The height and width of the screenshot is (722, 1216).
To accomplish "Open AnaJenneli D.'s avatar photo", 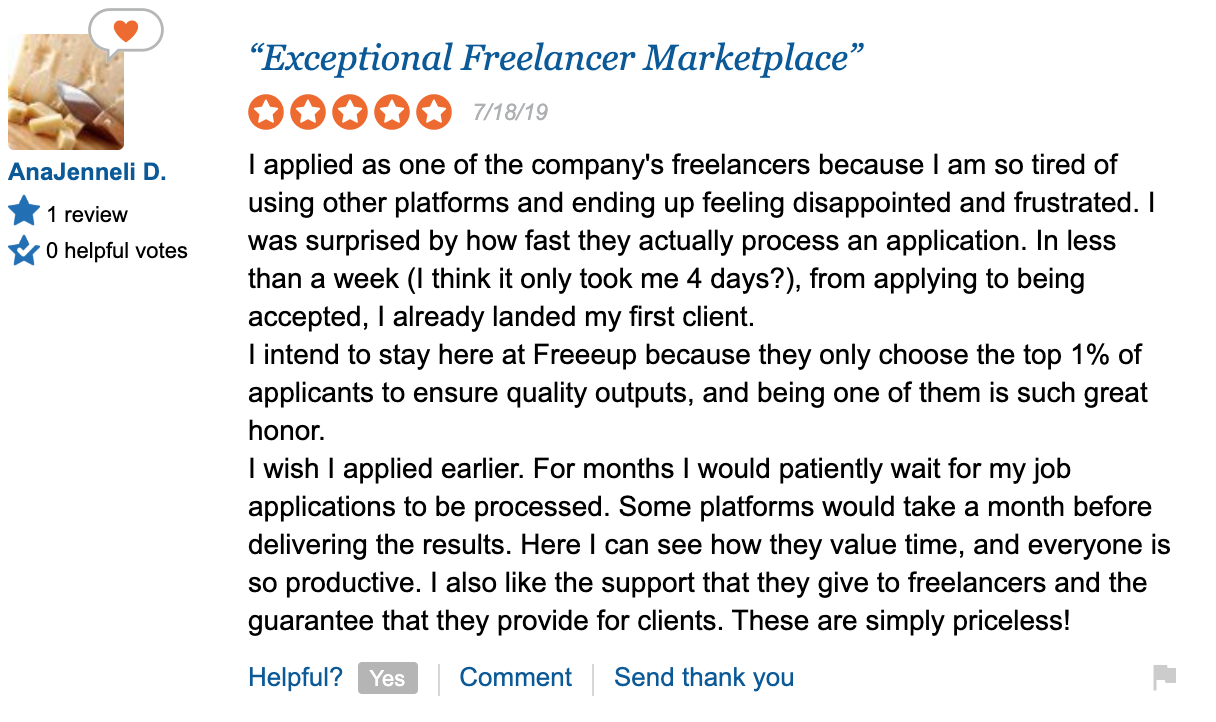I will pos(66,92).
